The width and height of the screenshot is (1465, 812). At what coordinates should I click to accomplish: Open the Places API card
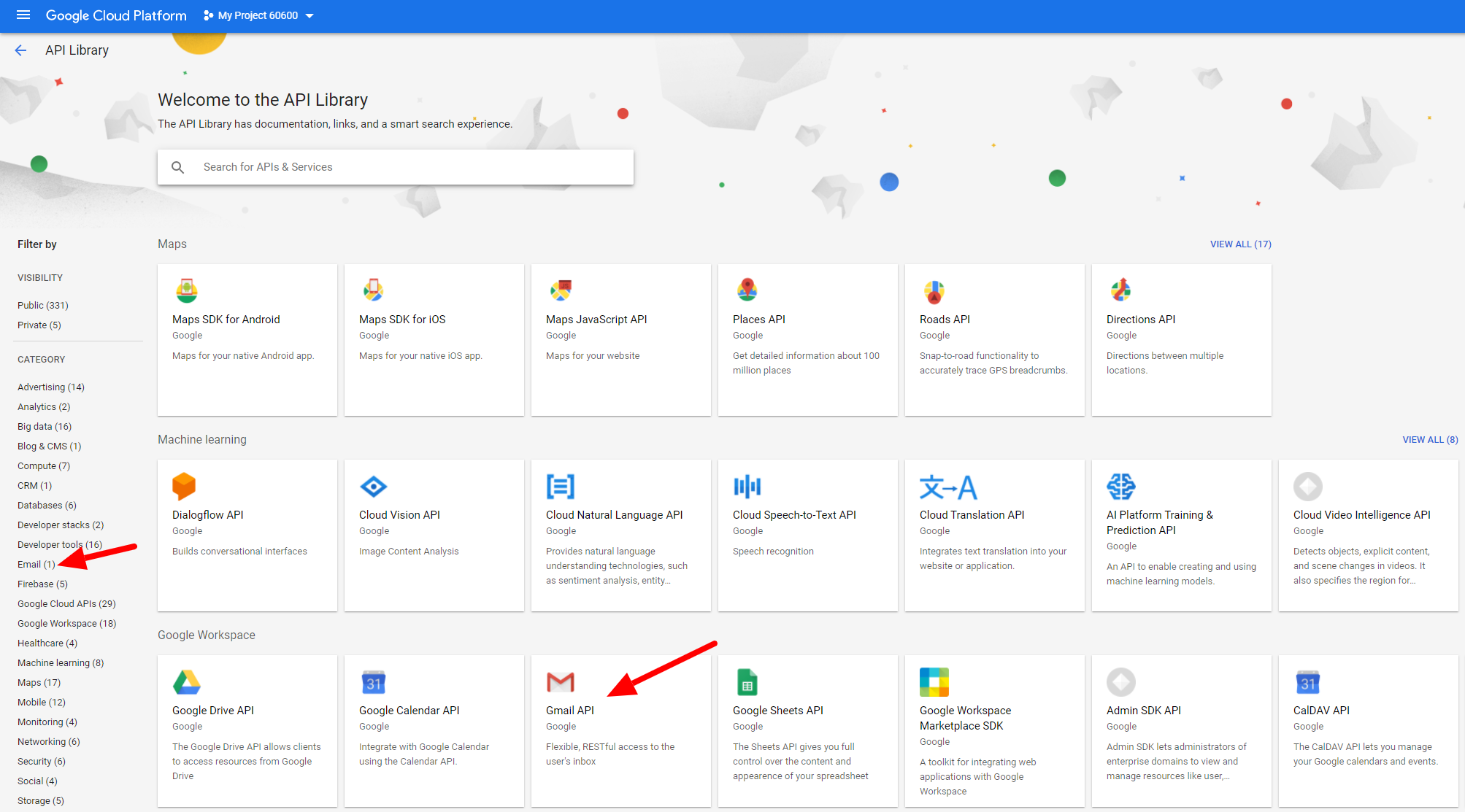758,319
